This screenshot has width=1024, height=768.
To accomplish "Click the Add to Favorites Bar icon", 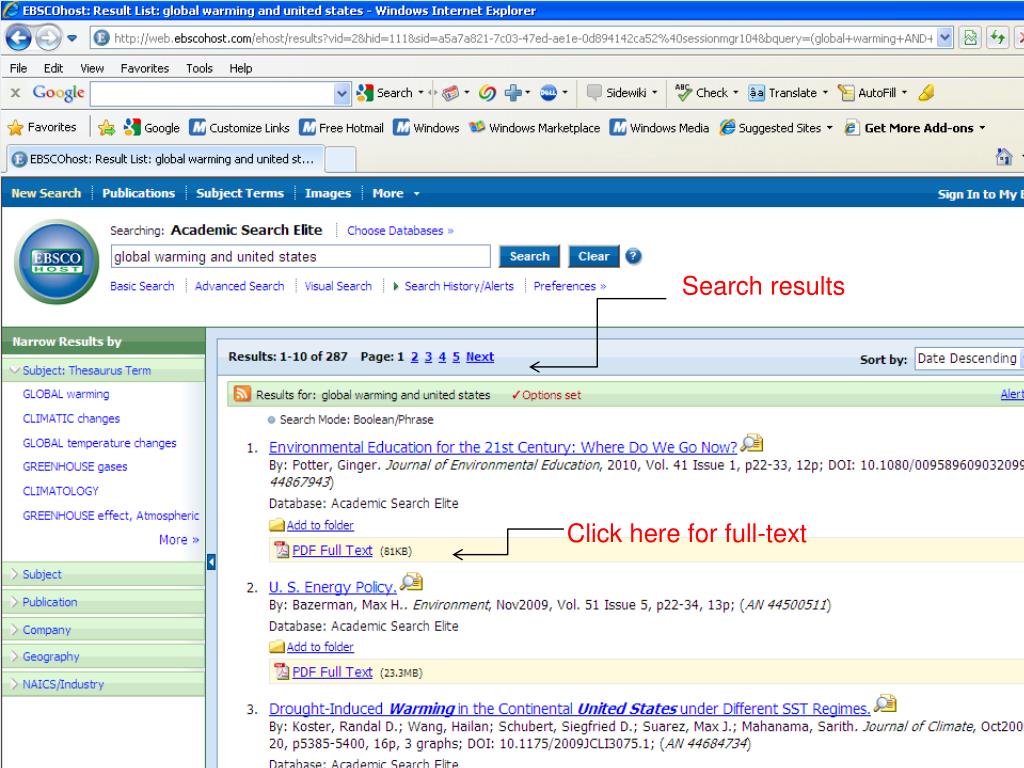I will pyautogui.click(x=106, y=127).
